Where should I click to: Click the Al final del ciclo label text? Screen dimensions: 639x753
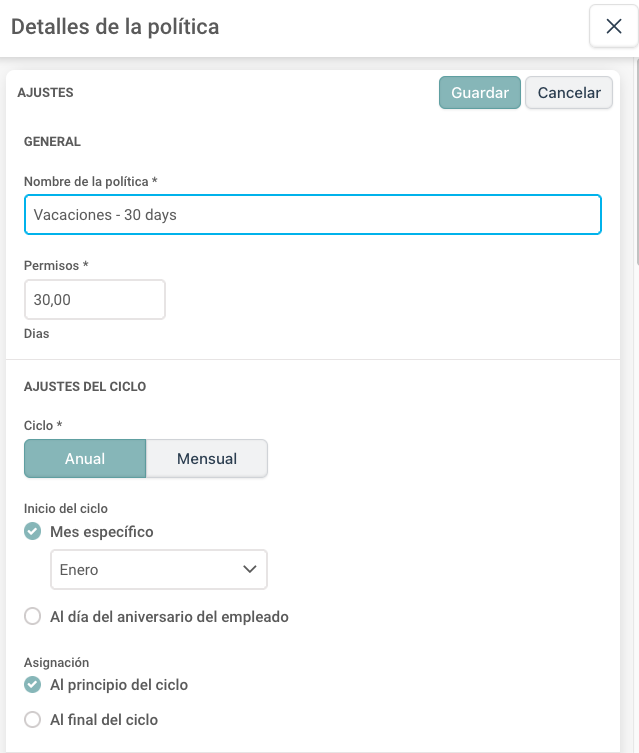pyautogui.click(x=104, y=720)
